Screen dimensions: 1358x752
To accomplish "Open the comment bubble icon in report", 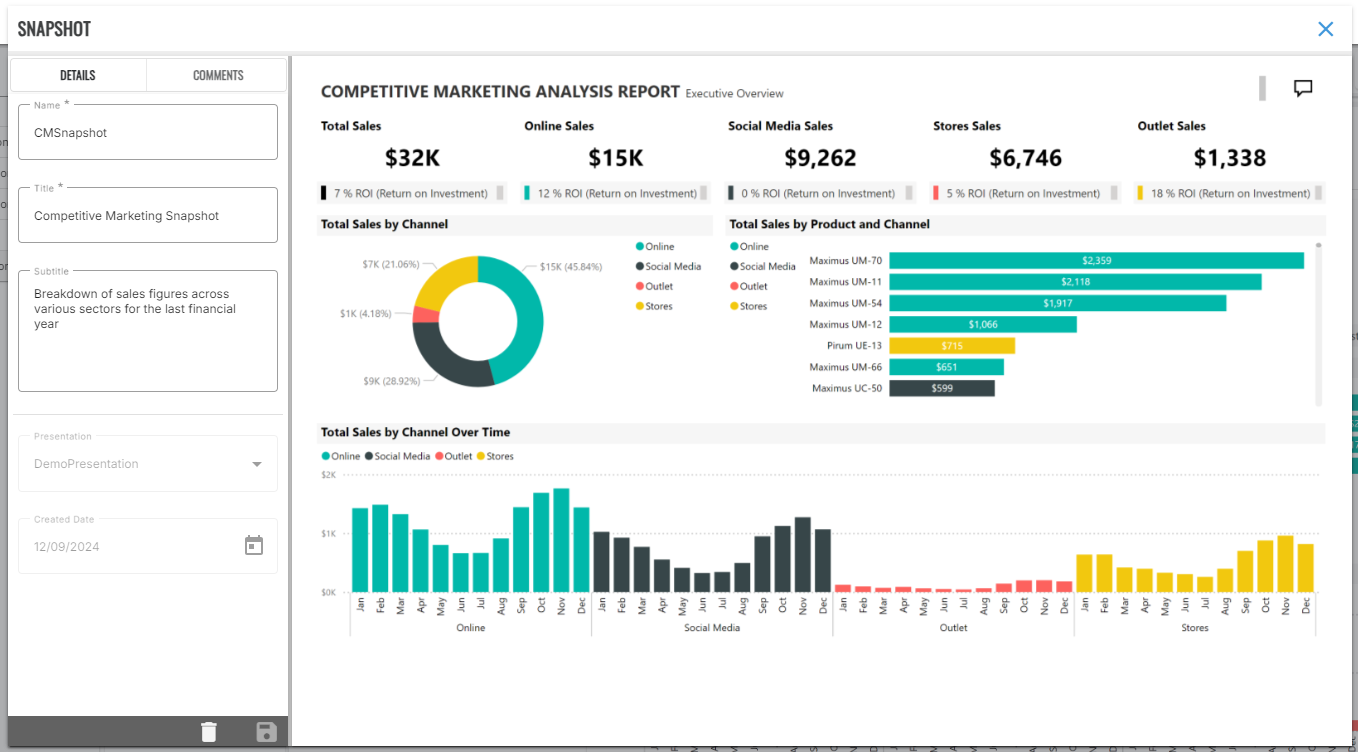I will [1303, 88].
